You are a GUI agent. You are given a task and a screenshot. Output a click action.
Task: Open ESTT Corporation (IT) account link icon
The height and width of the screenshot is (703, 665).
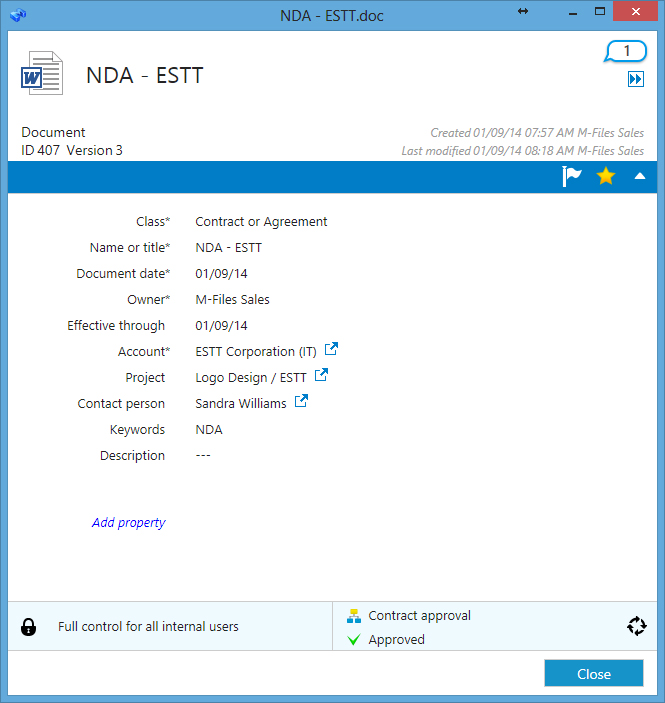tap(332, 350)
